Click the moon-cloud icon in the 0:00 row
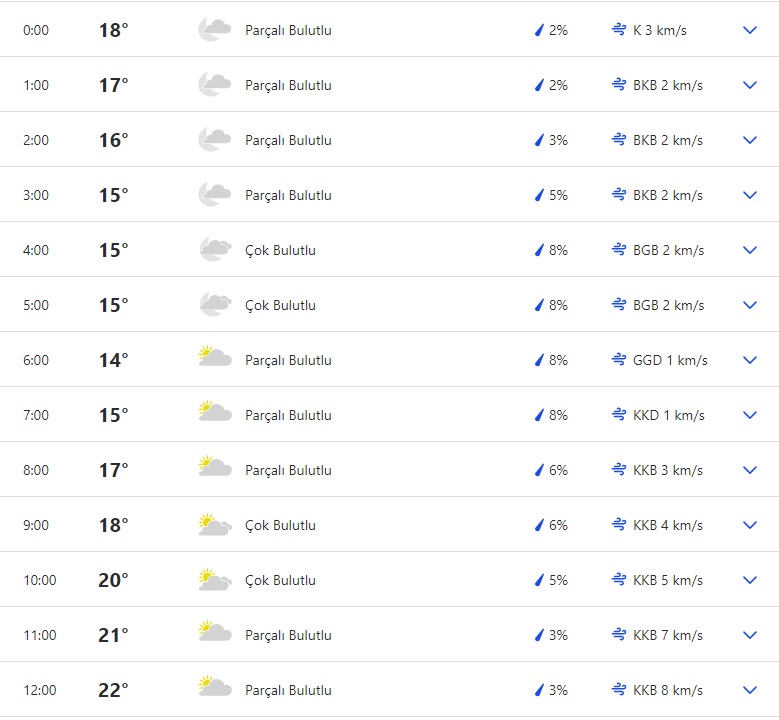Screen dimensions: 779x720 214,30
